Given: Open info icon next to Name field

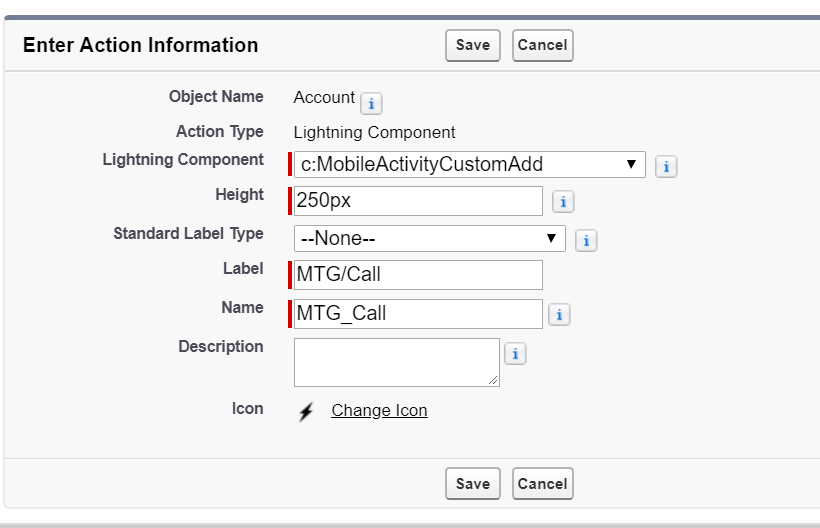Looking at the screenshot, I should (x=559, y=315).
